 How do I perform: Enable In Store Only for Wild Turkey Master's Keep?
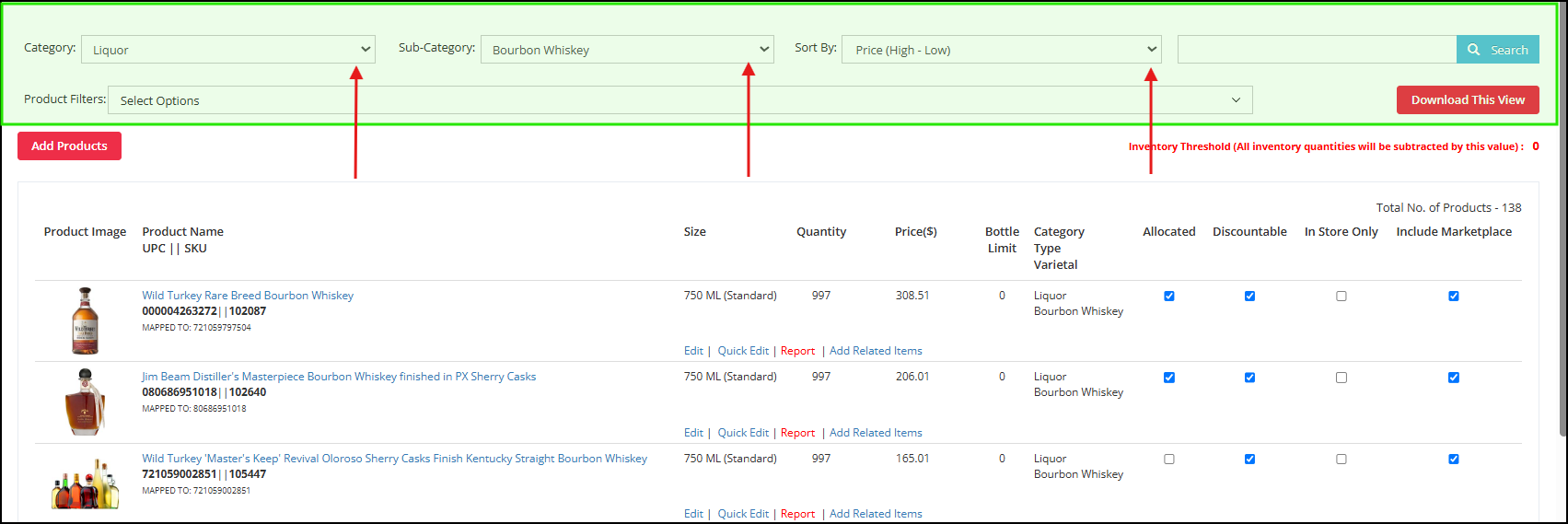(1342, 459)
